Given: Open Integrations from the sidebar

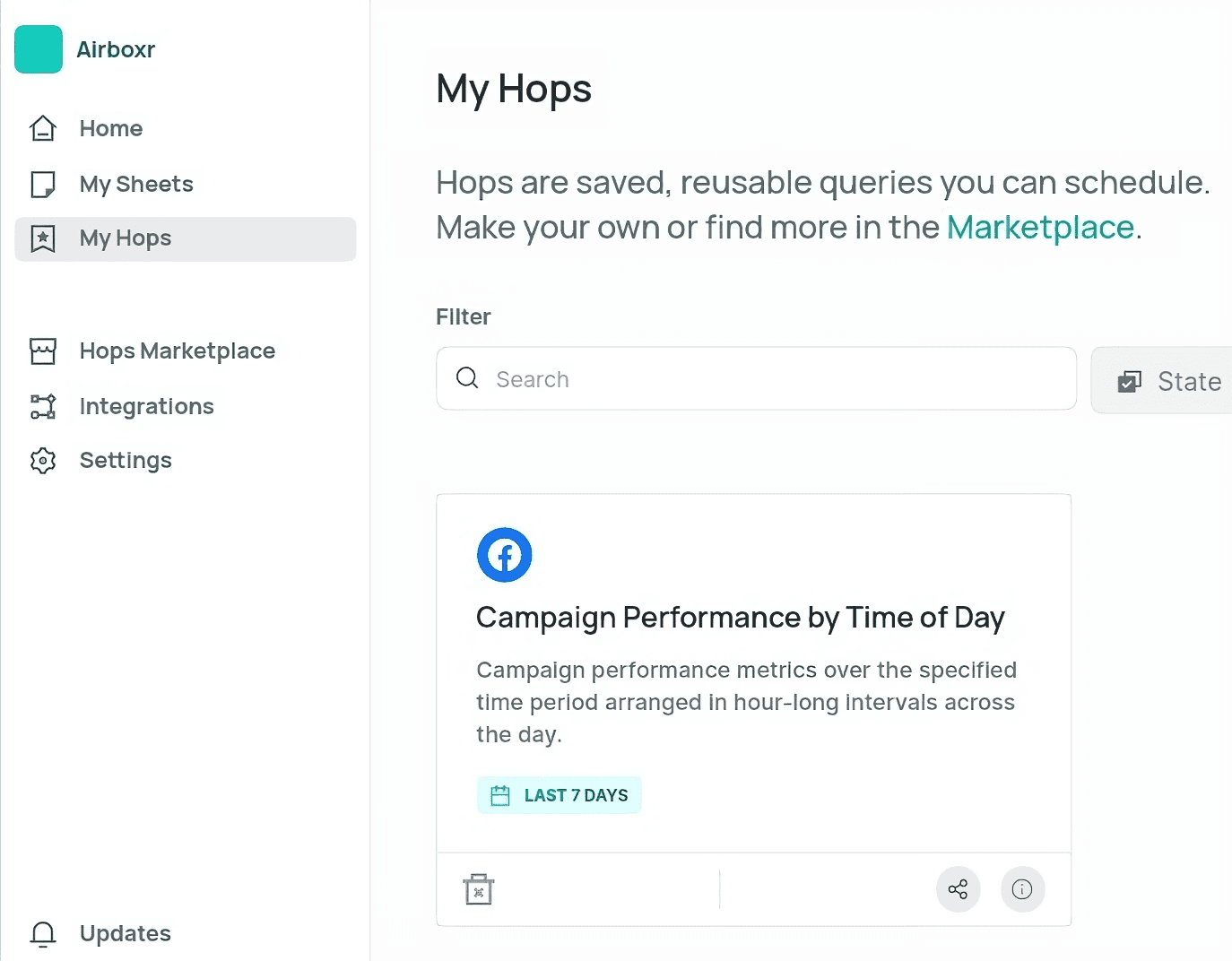Looking at the screenshot, I should click(147, 407).
